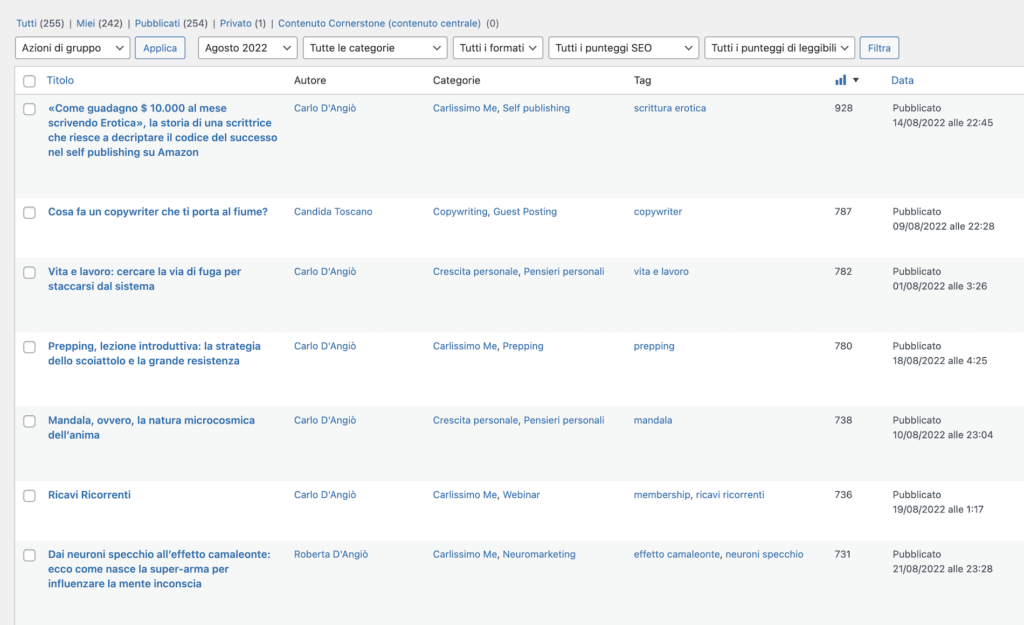This screenshot has width=1024, height=625.
Task: Expand the Agosto 2022 date filter
Action: [247, 48]
